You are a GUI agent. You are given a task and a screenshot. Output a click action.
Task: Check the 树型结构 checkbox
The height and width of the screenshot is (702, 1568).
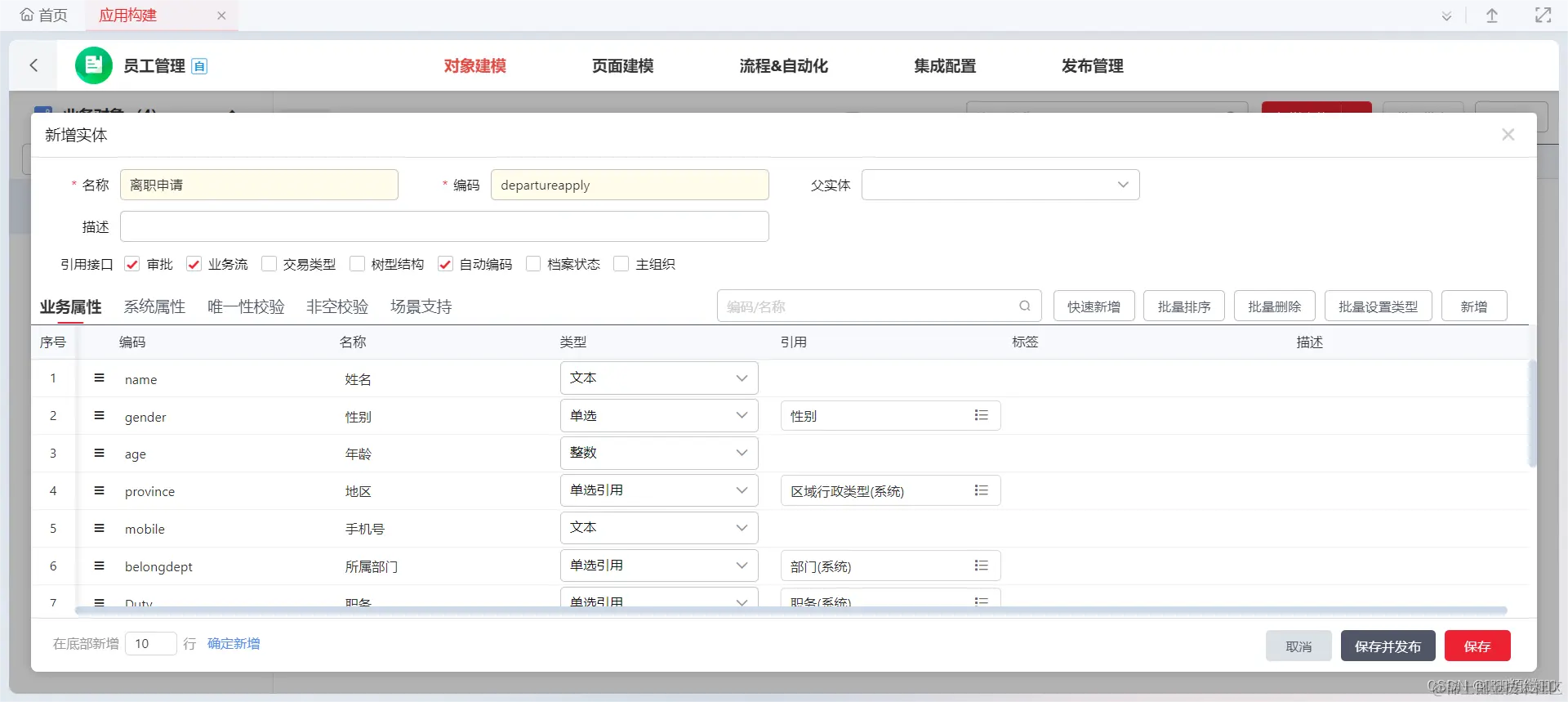(x=357, y=264)
